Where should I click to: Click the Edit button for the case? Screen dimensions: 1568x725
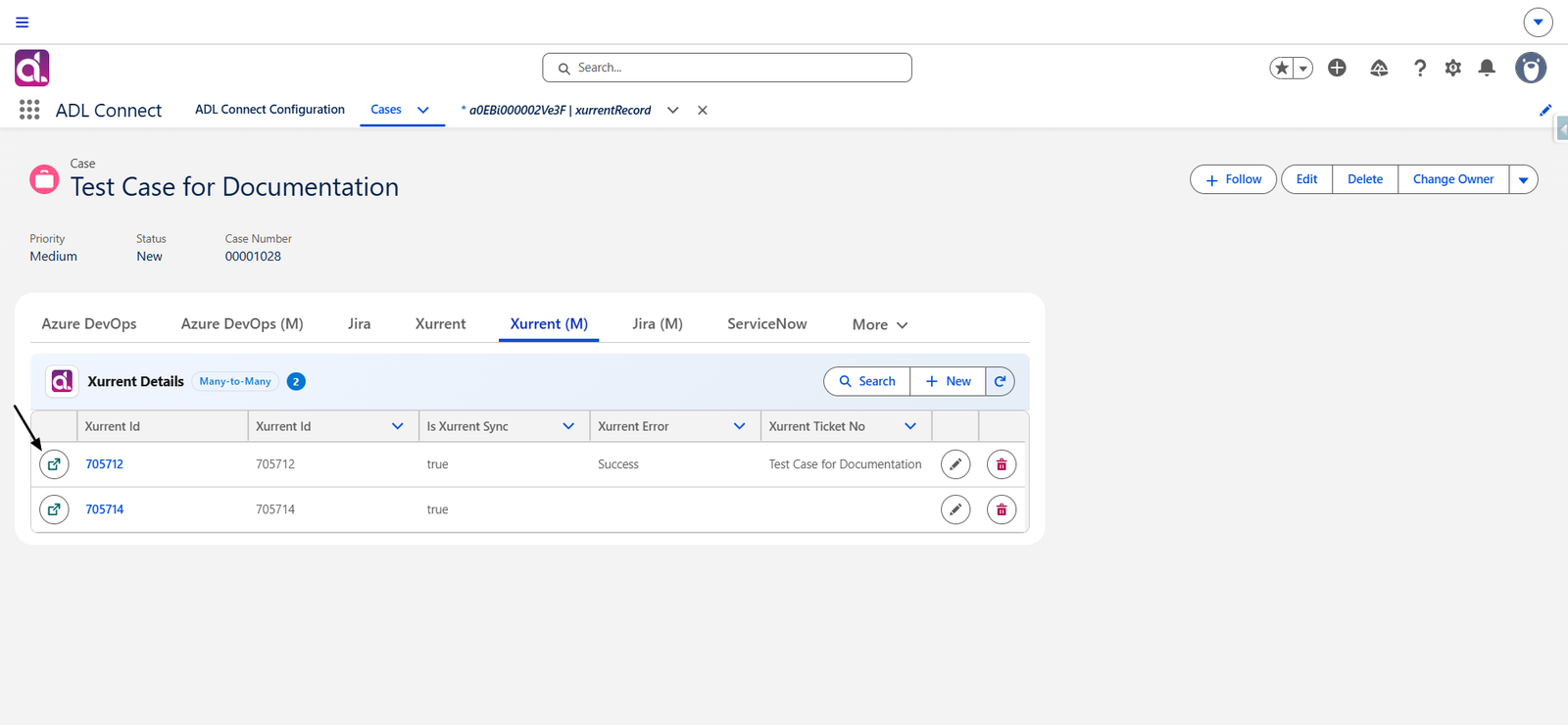(x=1306, y=179)
